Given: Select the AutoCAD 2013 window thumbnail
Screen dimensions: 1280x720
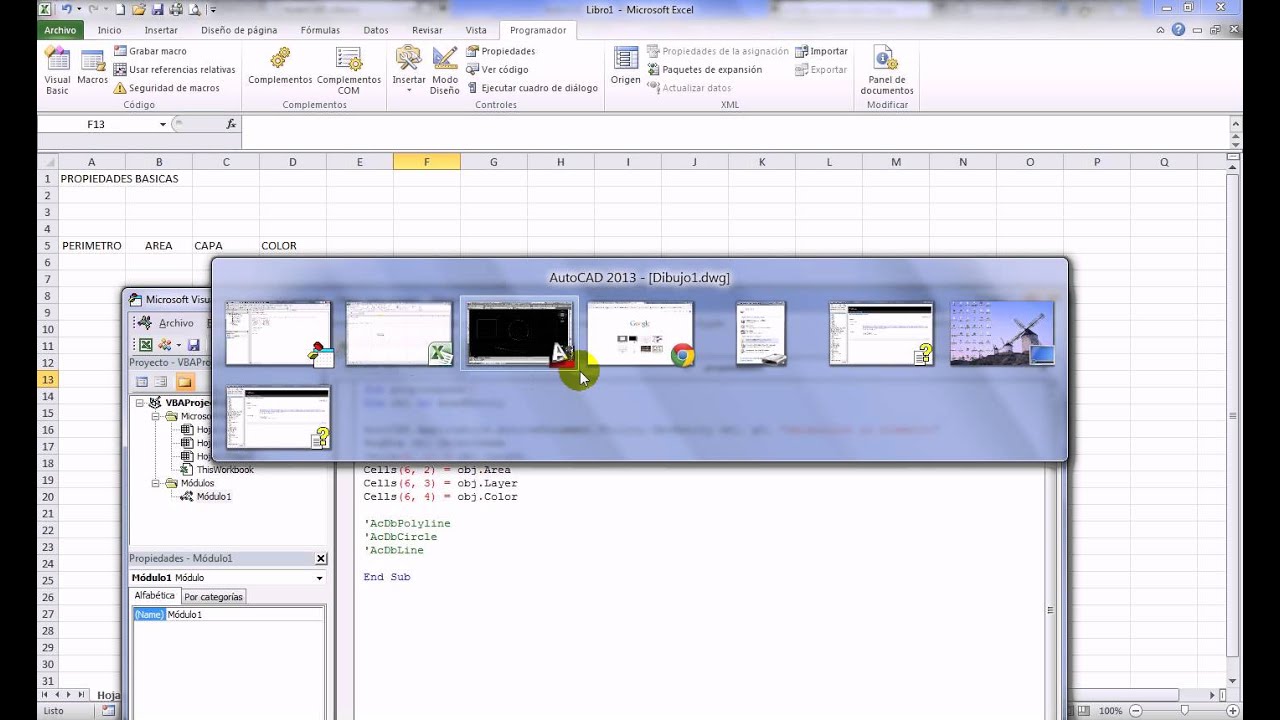Looking at the screenshot, I should tap(519, 333).
